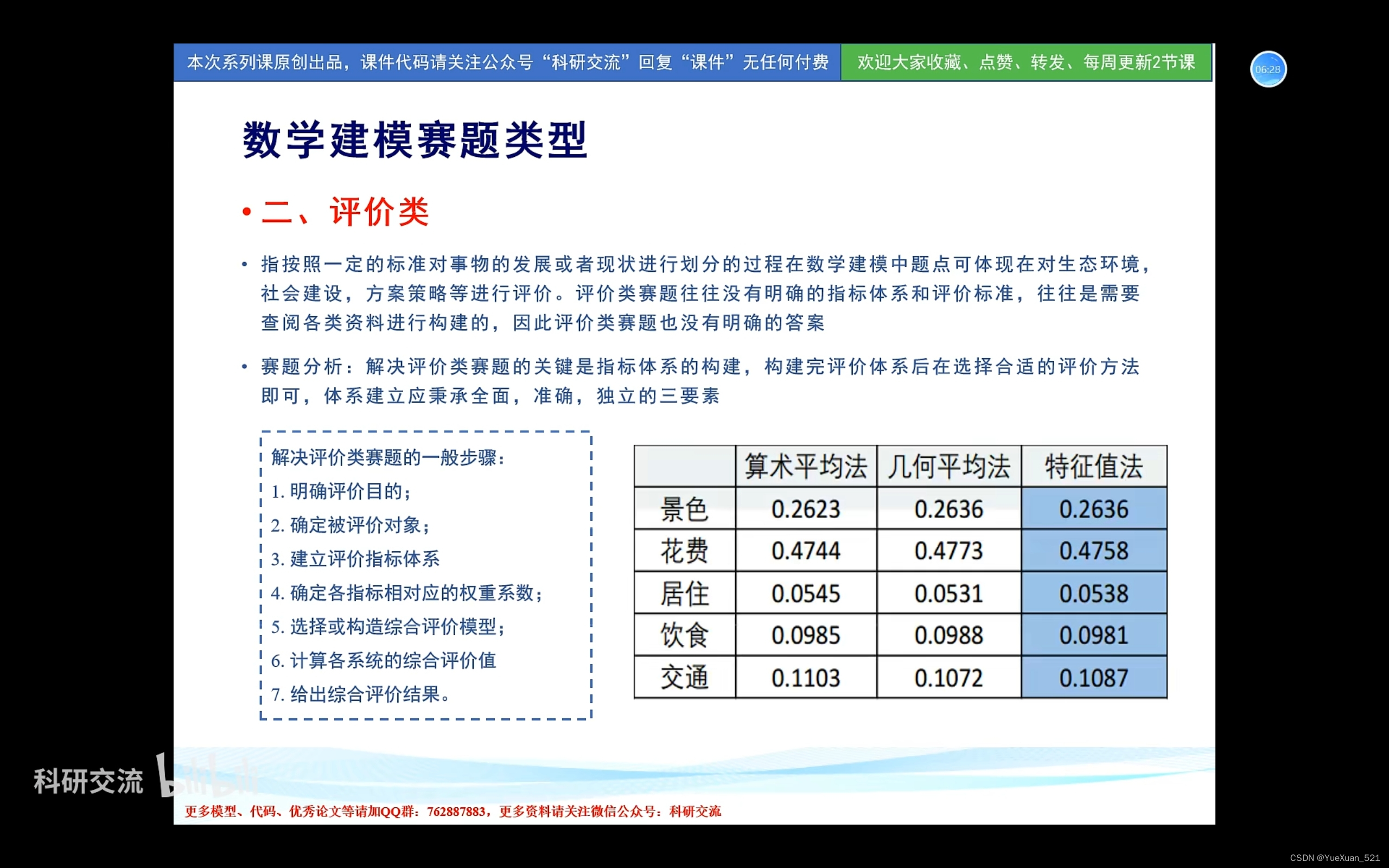Viewport: 1389px width, 868px height.
Task: Select the 几何平均法 column header
Action: point(948,466)
